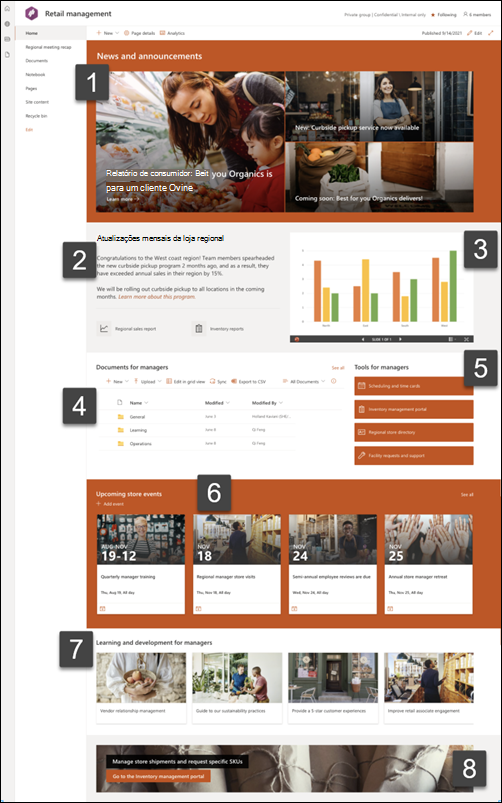
Task: Click Edit link under left navigation
Action: coord(29,130)
